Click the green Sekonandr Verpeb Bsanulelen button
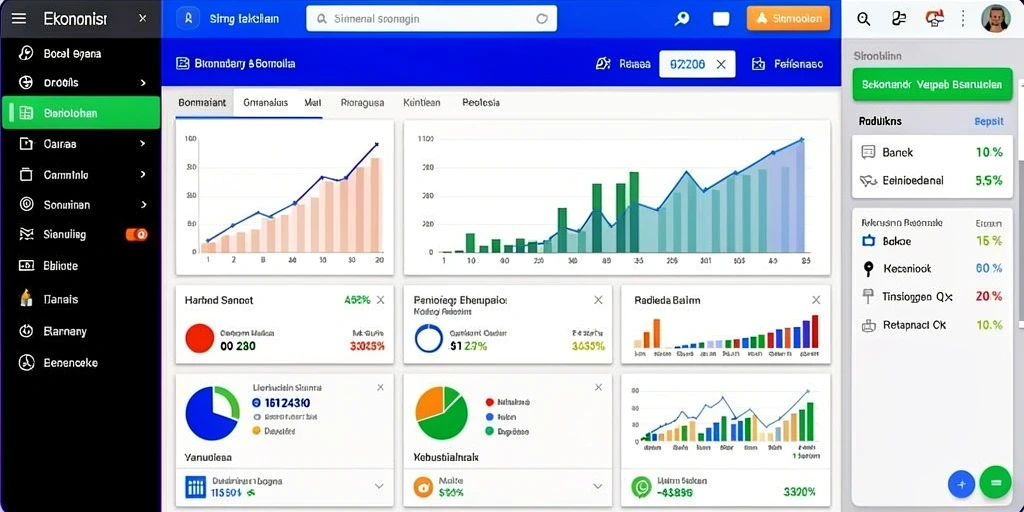 (932, 85)
